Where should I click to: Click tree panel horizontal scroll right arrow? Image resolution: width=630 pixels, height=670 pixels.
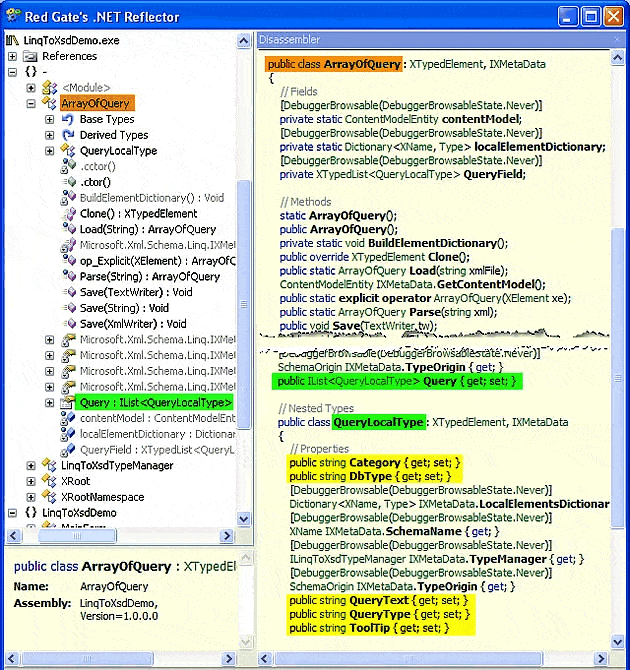[x=227, y=535]
